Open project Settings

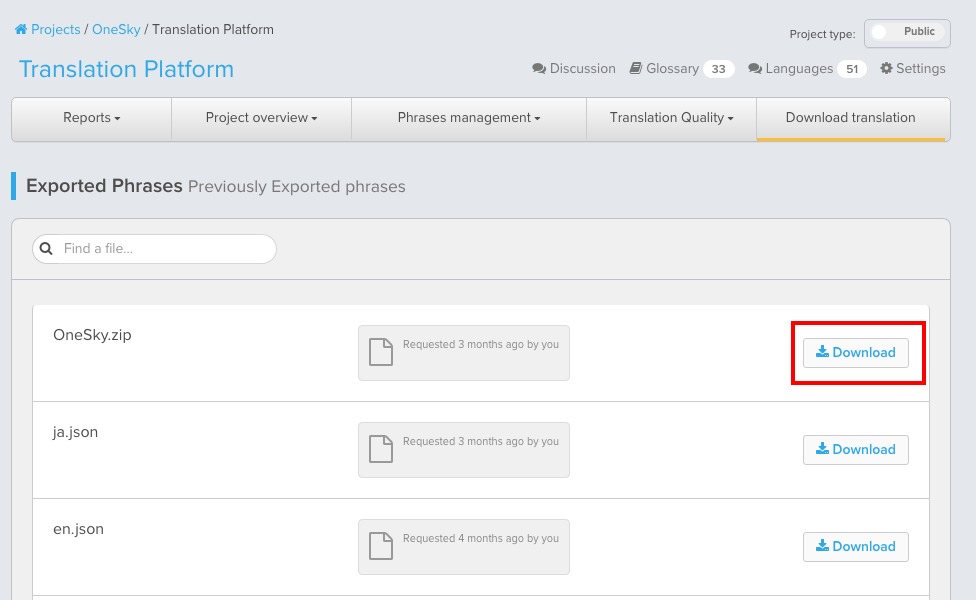(x=913, y=68)
